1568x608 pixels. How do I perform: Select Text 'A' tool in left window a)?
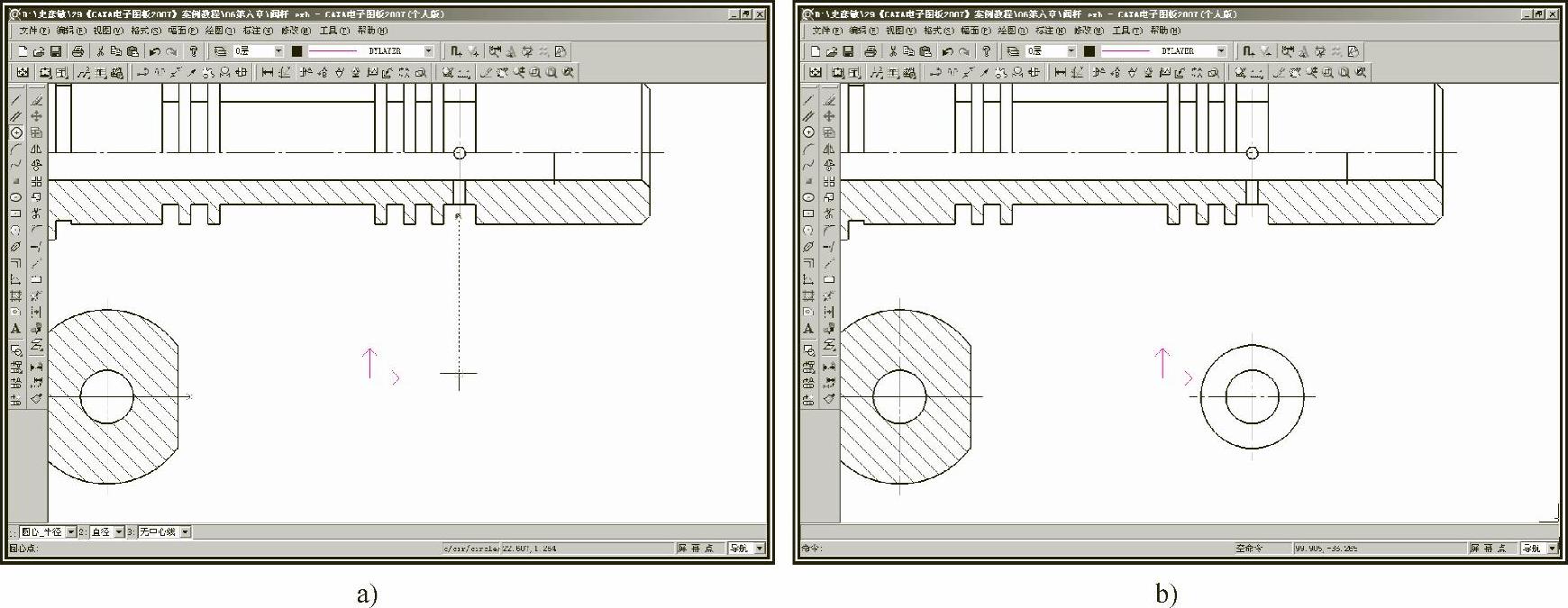[x=16, y=329]
